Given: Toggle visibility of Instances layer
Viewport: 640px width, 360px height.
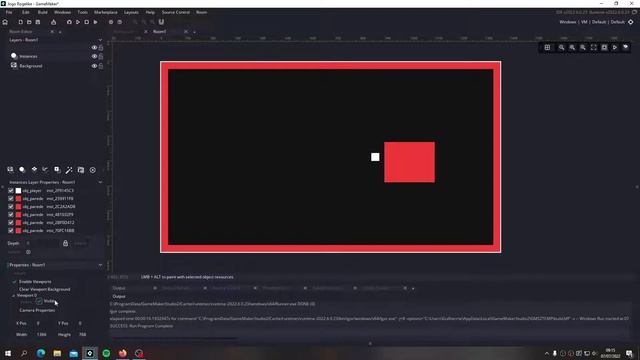Looking at the screenshot, I should [x=94, y=56].
